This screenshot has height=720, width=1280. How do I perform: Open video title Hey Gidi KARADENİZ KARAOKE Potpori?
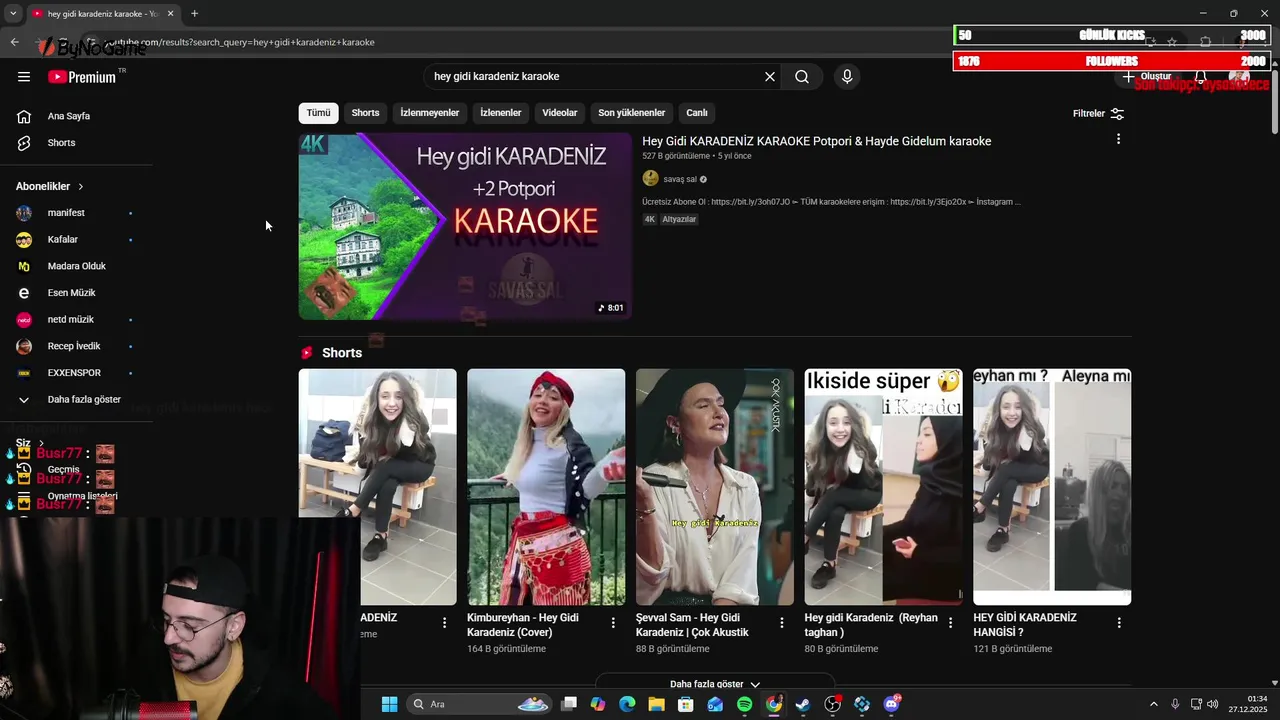[816, 141]
